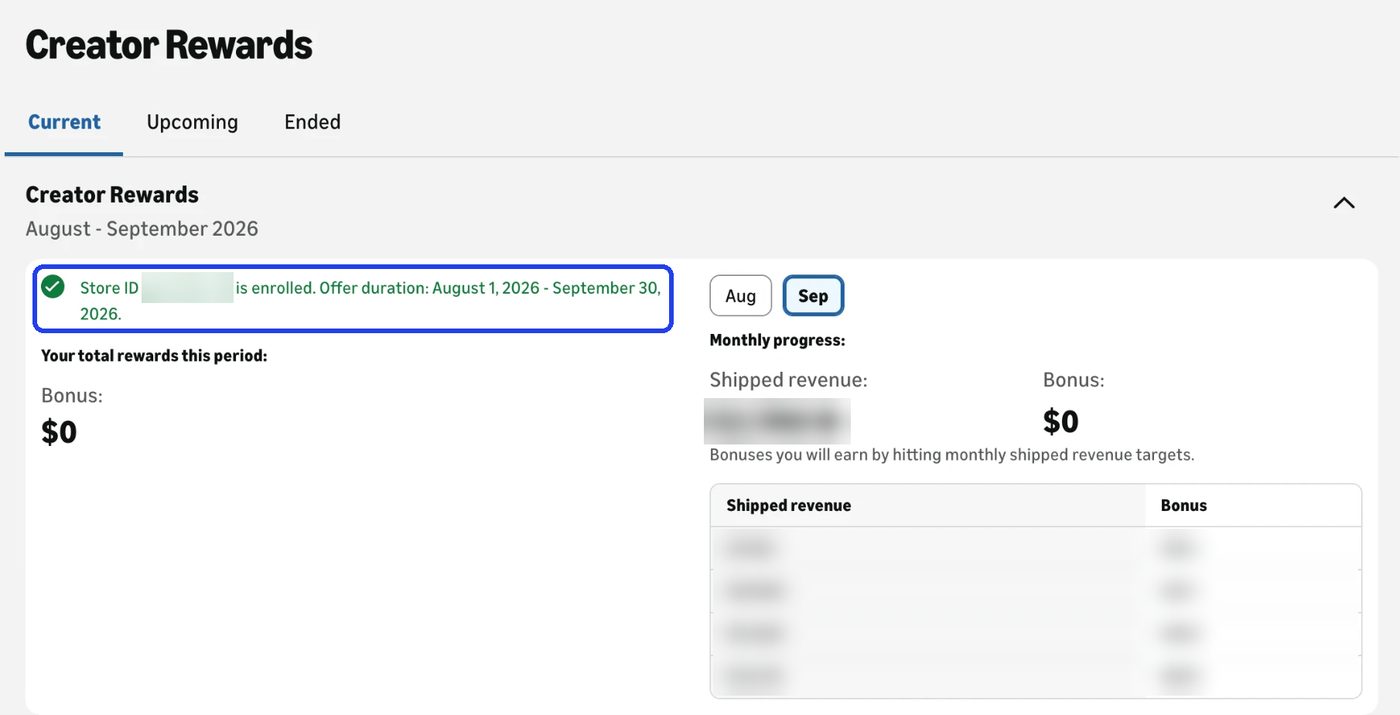Open the Ended tab
This screenshot has width=1400, height=715.
click(x=312, y=122)
